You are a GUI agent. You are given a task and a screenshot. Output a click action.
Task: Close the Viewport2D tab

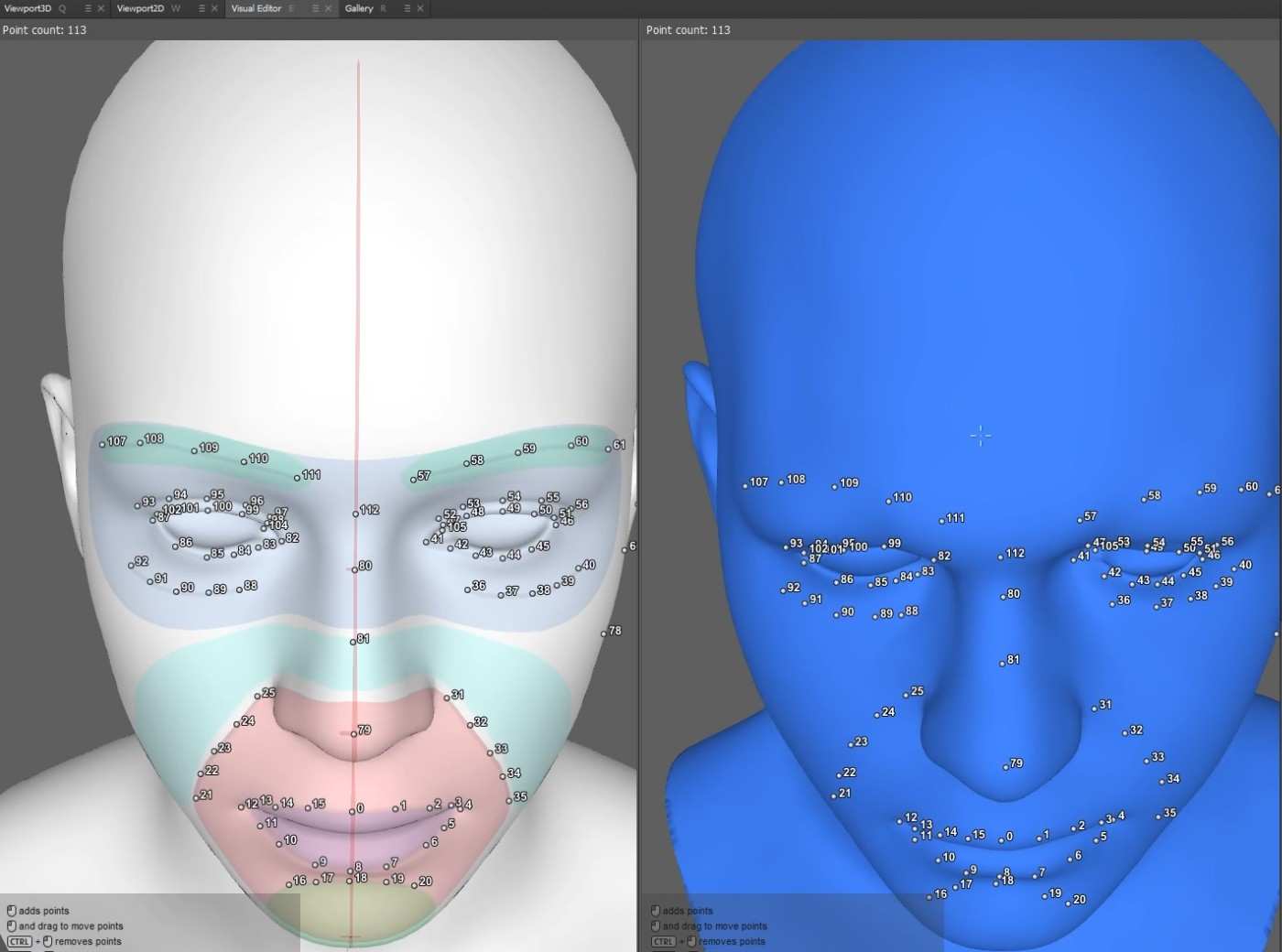point(214,8)
